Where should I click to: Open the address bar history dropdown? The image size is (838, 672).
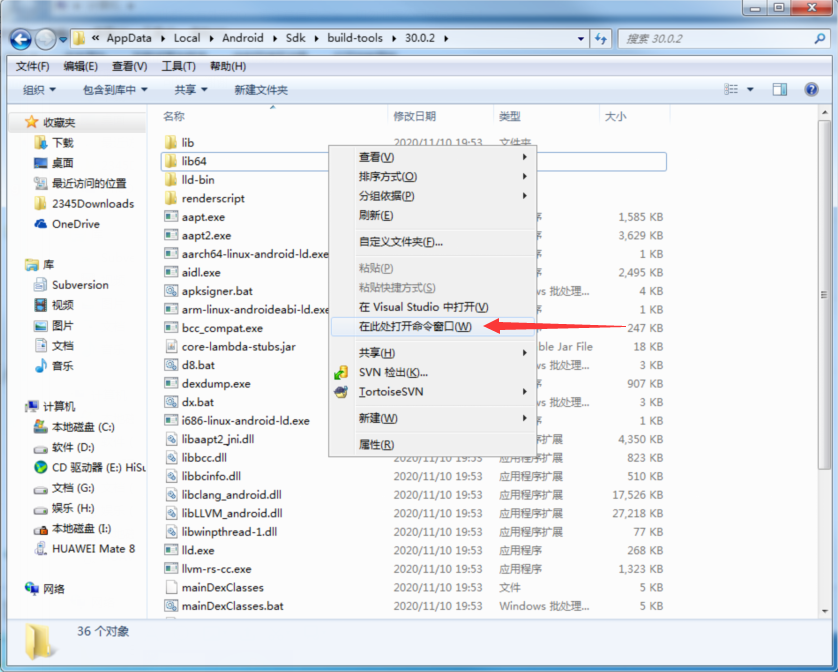pyautogui.click(x=581, y=38)
